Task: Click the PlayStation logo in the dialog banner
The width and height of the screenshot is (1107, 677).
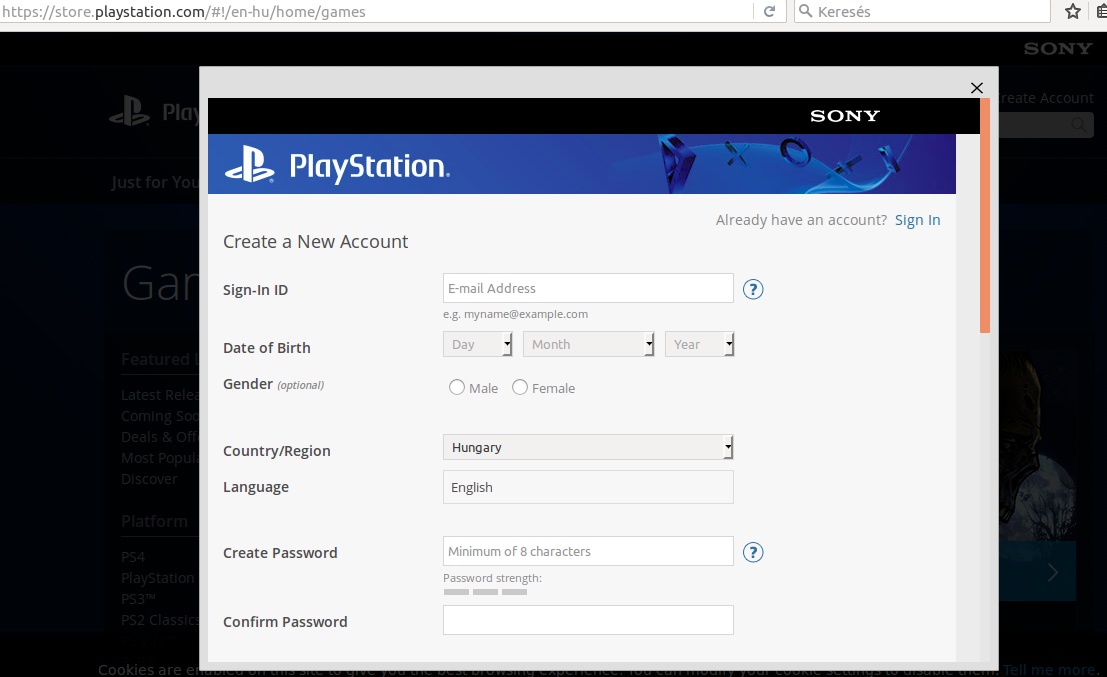Action: click(x=337, y=165)
